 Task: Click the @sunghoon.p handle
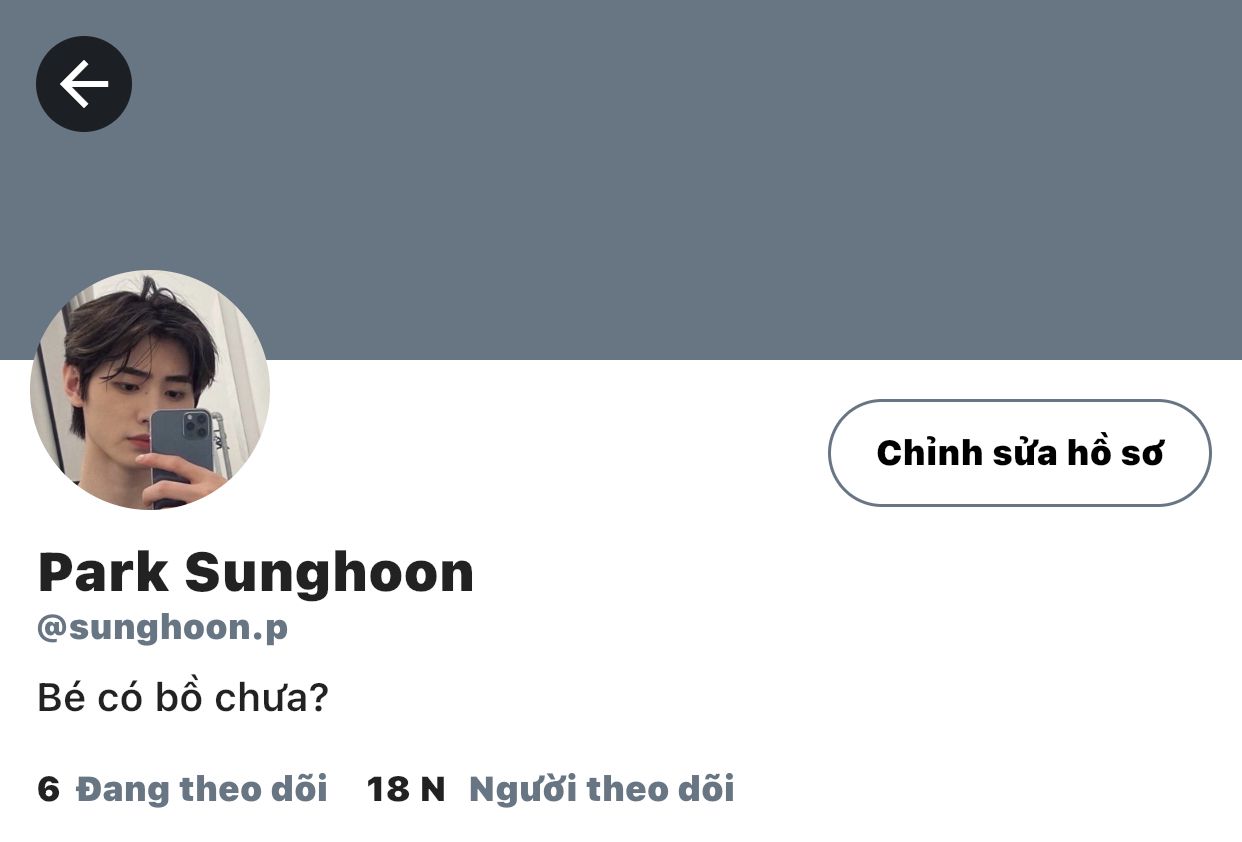pyautogui.click(x=163, y=629)
